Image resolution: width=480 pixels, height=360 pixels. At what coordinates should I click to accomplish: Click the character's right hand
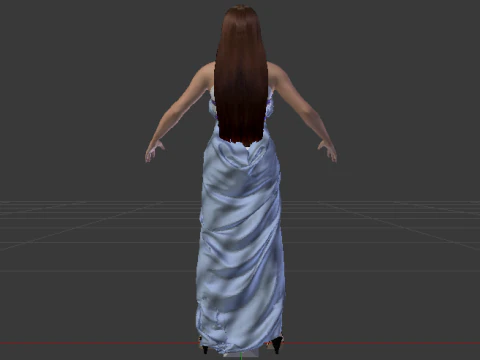327,150
